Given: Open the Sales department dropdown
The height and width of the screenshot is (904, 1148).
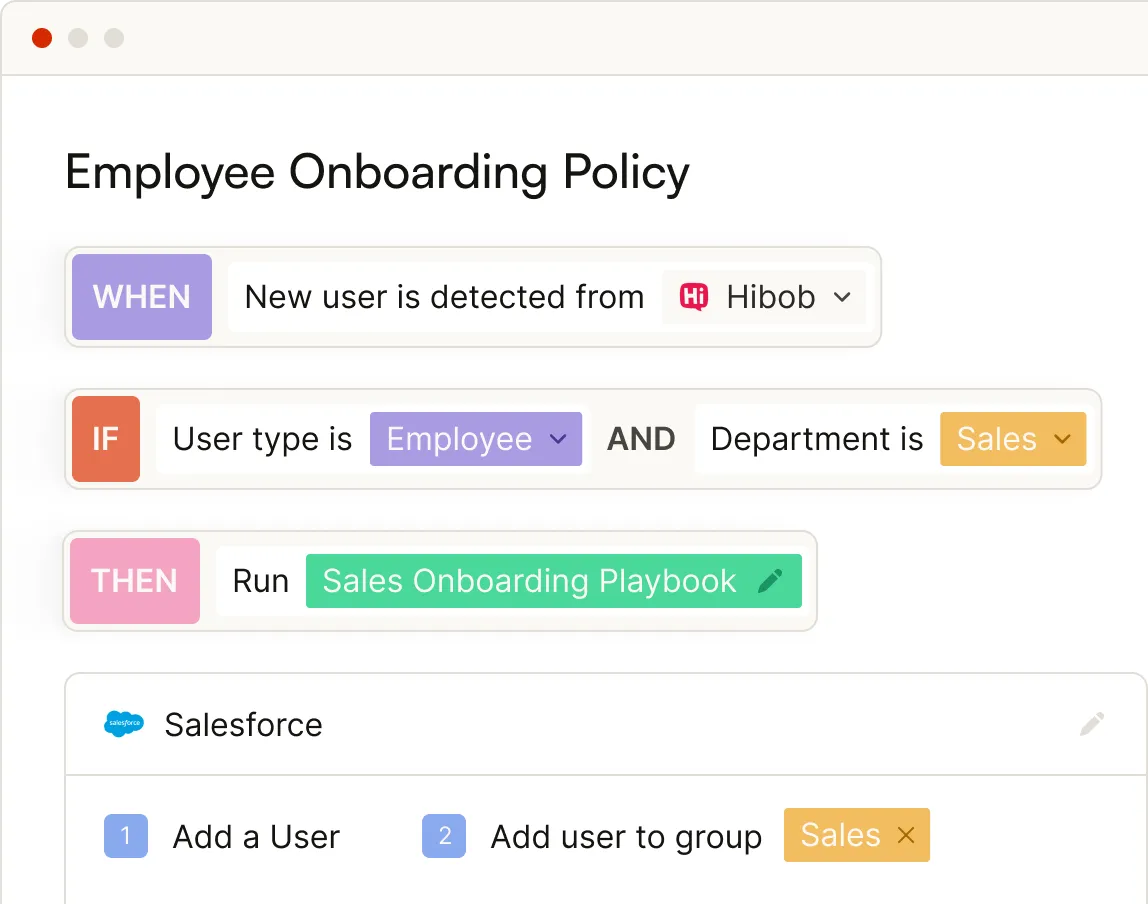Looking at the screenshot, I should click(1013, 439).
